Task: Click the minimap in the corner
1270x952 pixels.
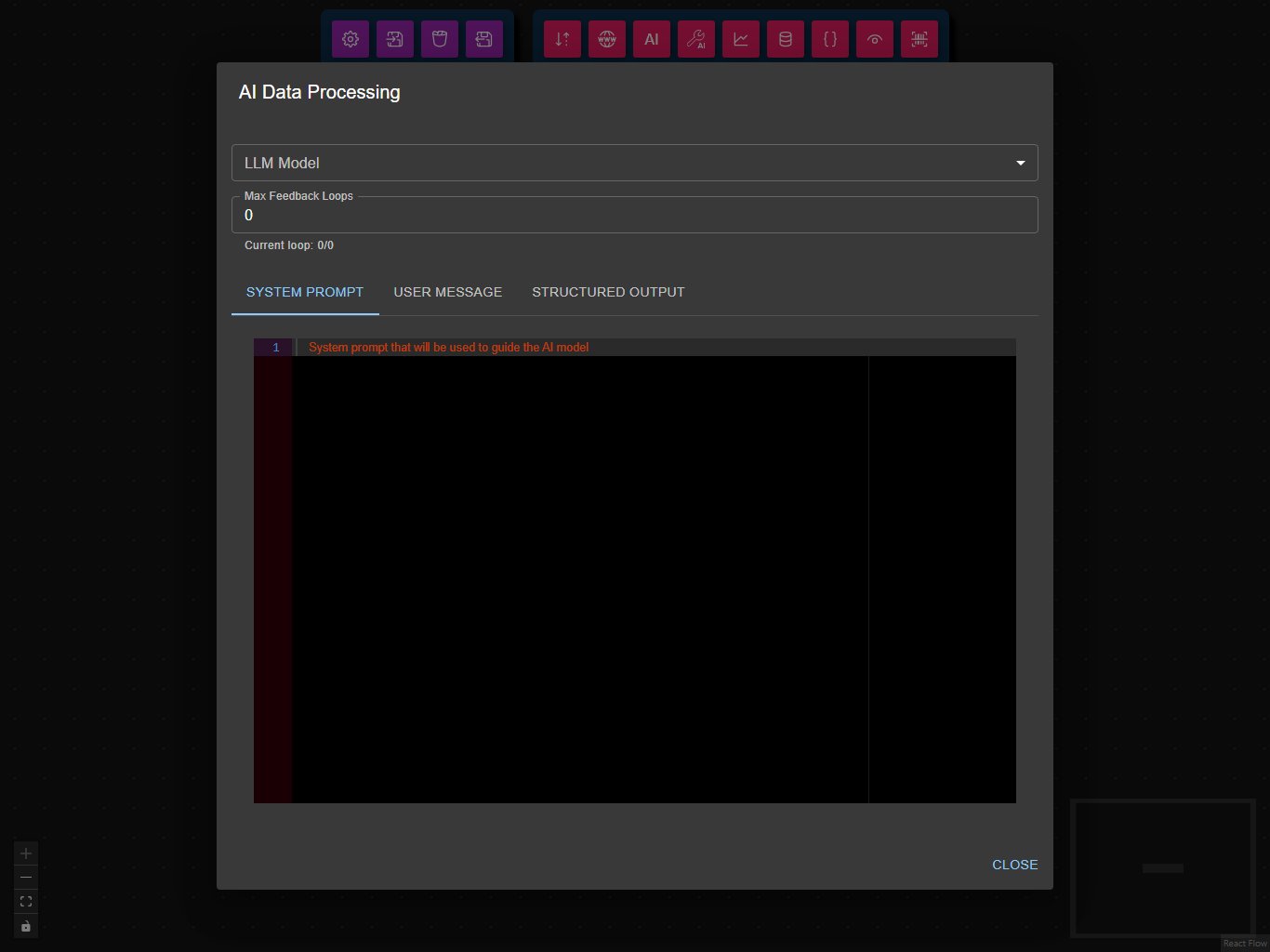Action: (x=1163, y=867)
